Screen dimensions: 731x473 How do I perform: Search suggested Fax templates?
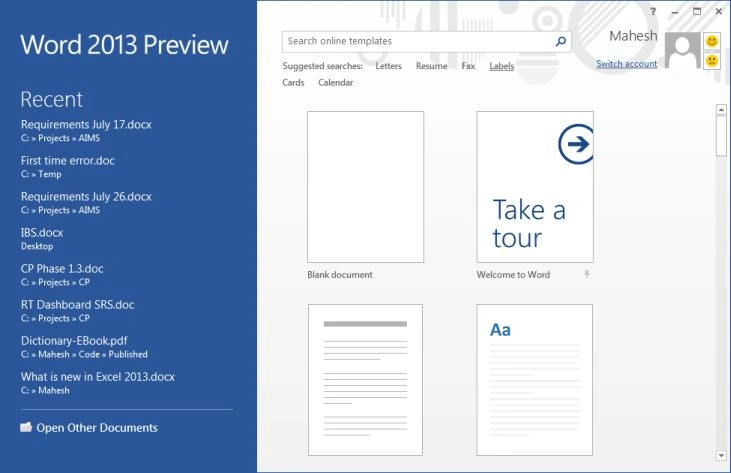(x=468, y=66)
